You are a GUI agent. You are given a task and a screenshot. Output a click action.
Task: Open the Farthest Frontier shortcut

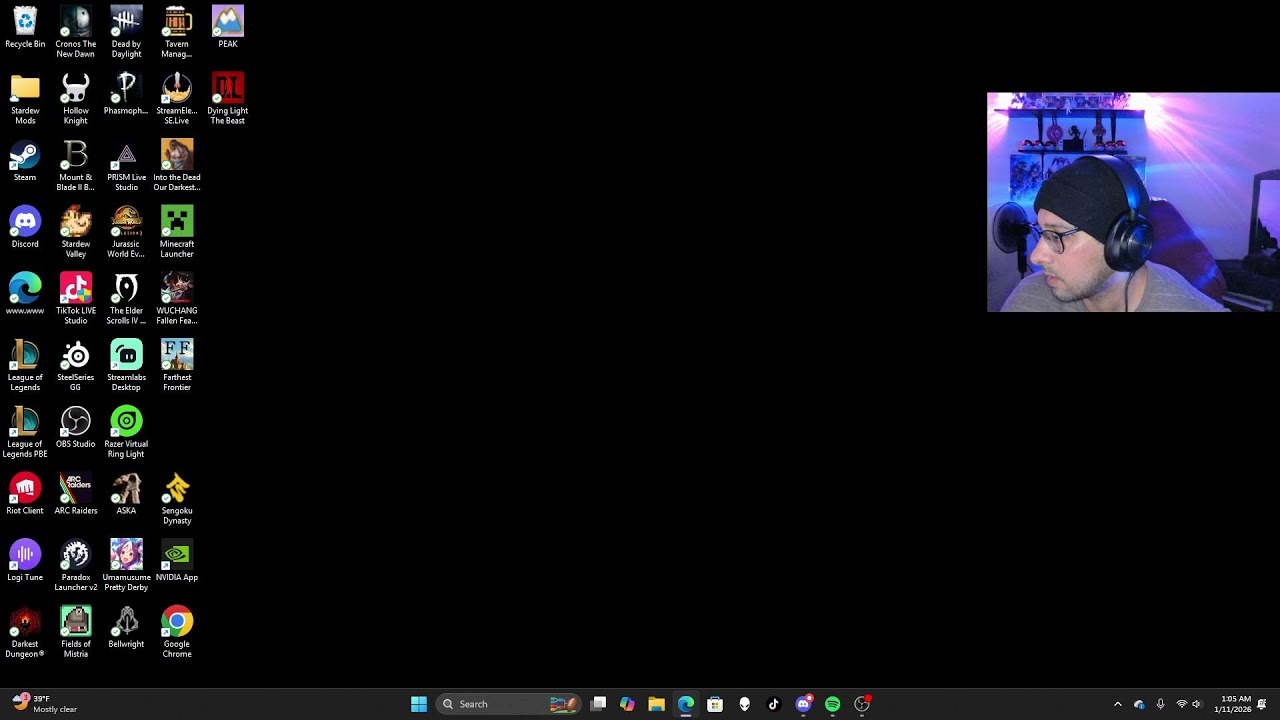pyautogui.click(x=177, y=366)
